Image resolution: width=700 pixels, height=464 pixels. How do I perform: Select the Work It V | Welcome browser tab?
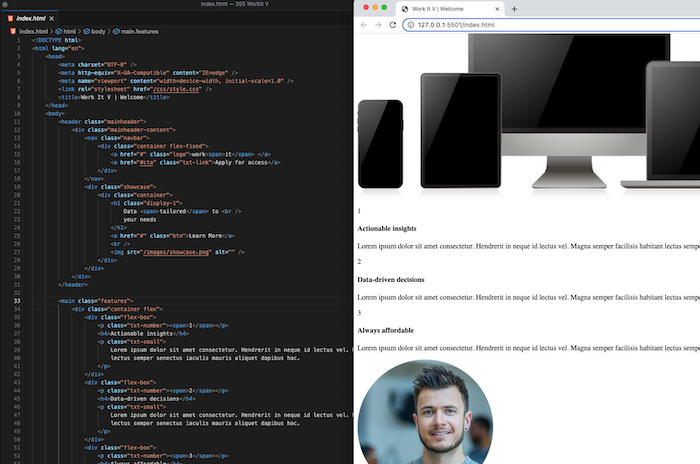tap(451, 9)
